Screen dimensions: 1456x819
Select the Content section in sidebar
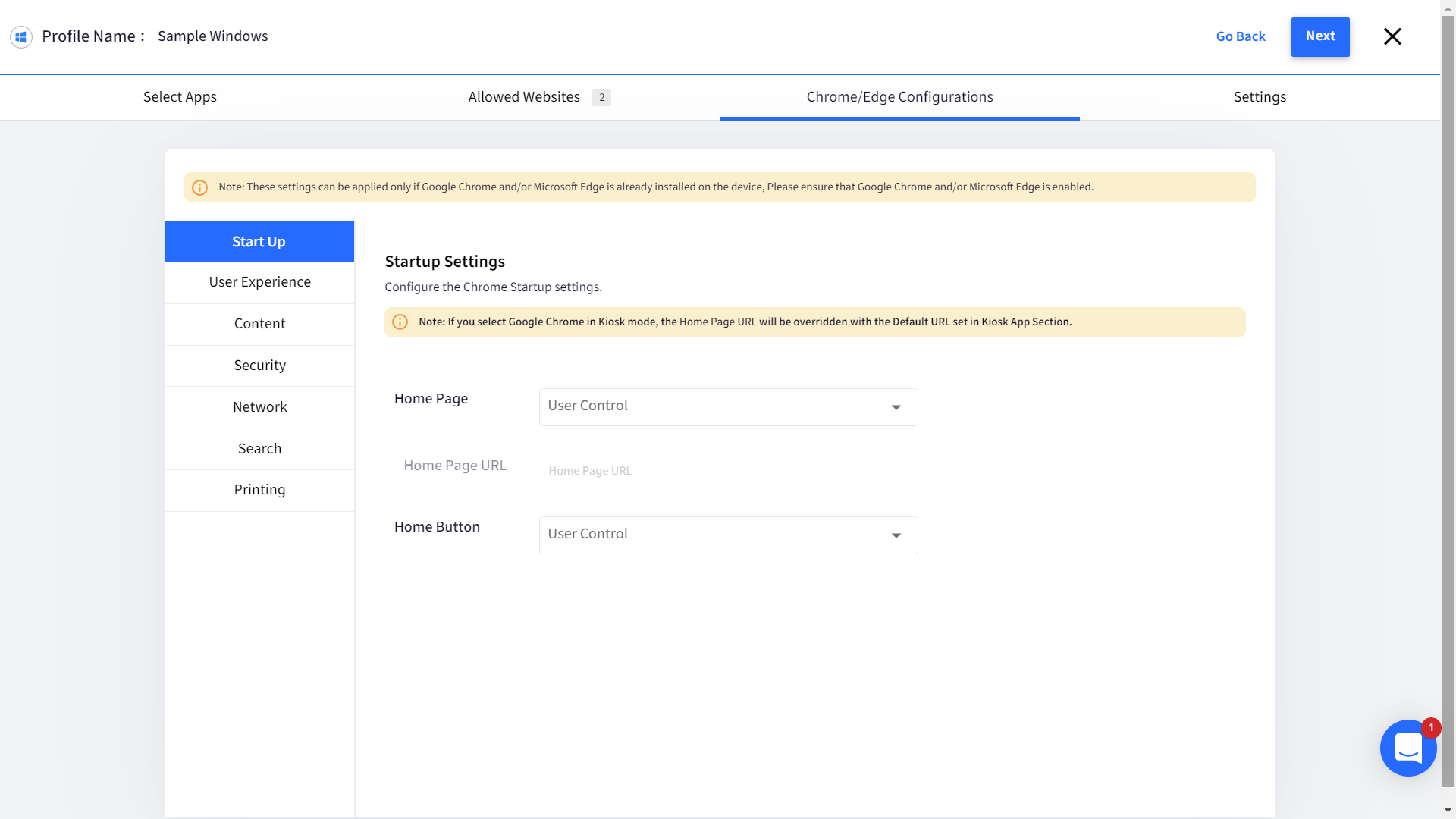259,323
